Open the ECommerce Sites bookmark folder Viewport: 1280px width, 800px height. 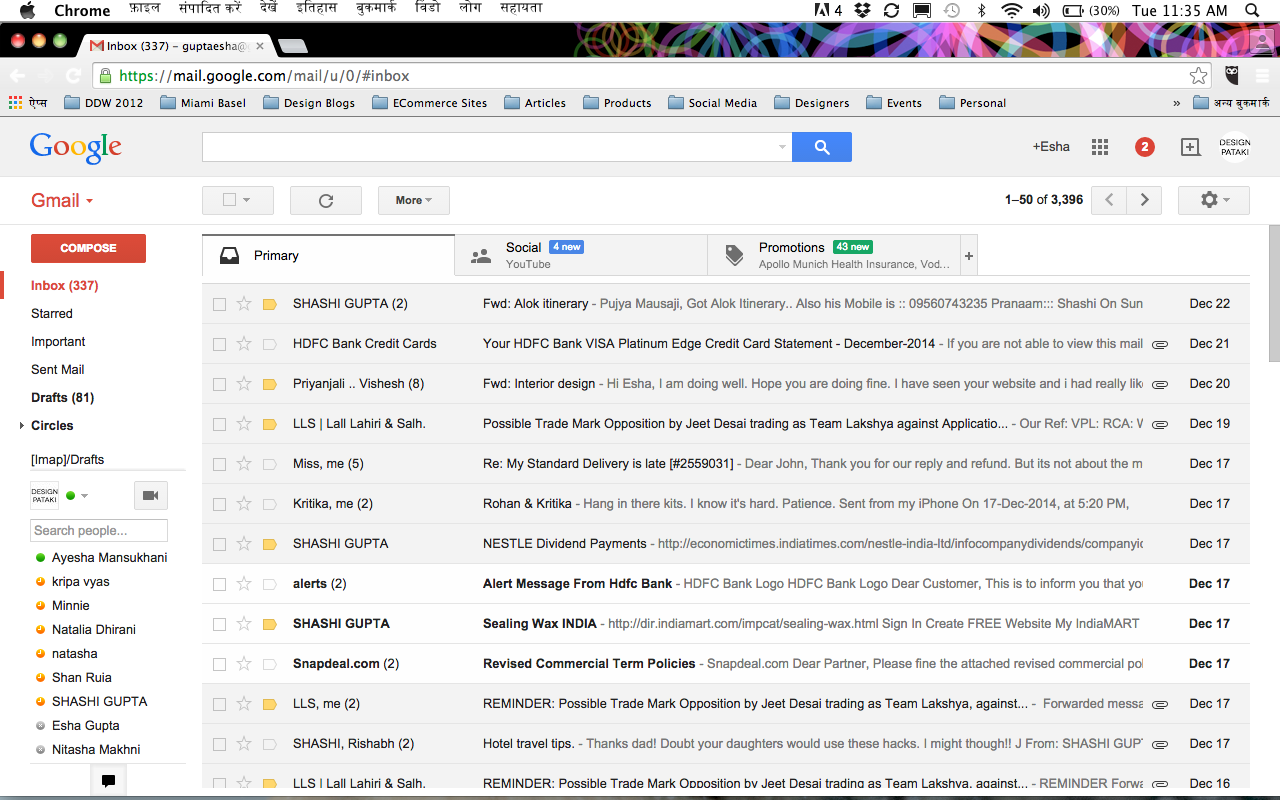click(x=430, y=103)
